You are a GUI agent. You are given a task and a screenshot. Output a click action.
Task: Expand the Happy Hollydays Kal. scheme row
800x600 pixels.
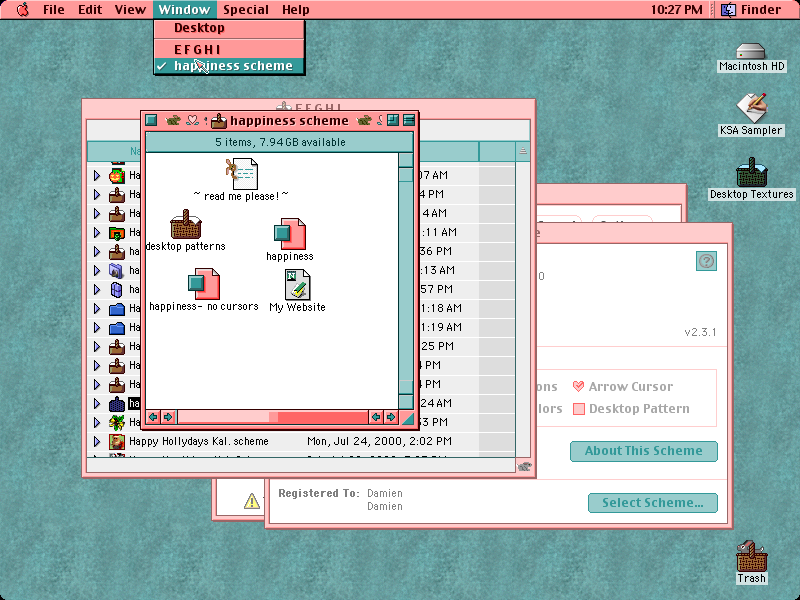(x=97, y=441)
